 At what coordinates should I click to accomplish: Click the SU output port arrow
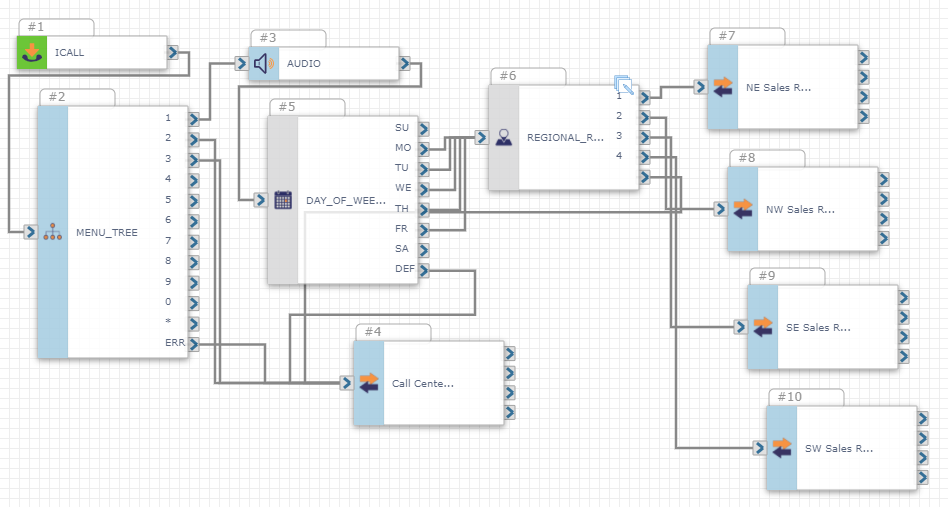[x=424, y=129]
